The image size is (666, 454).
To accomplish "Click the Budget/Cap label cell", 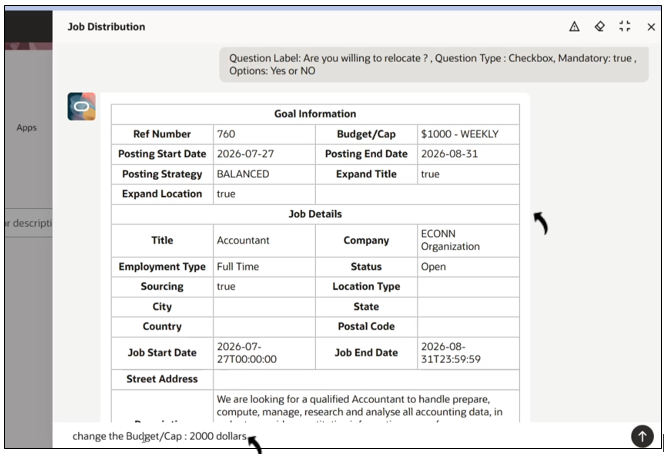I will [x=366, y=134].
